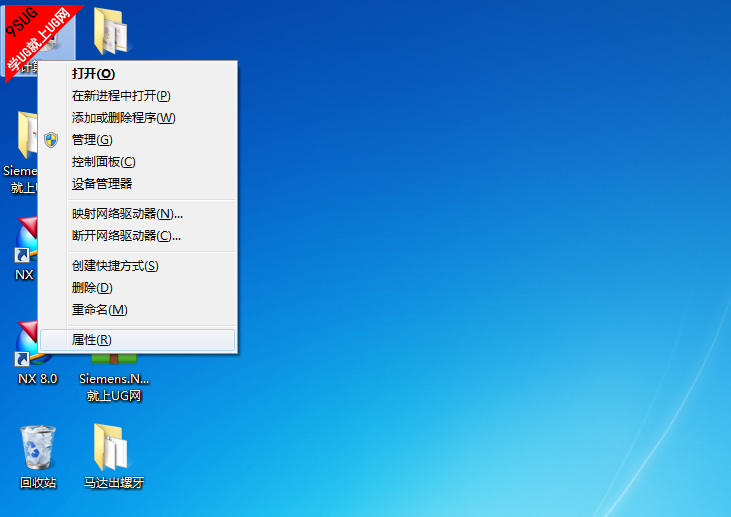731x517 pixels.
Task: Open 控制面板(C) from context menu
Action: coord(137,162)
